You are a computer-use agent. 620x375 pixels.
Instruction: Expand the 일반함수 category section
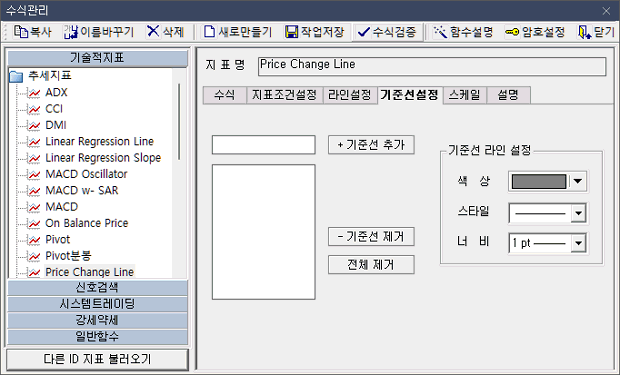(97, 336)
